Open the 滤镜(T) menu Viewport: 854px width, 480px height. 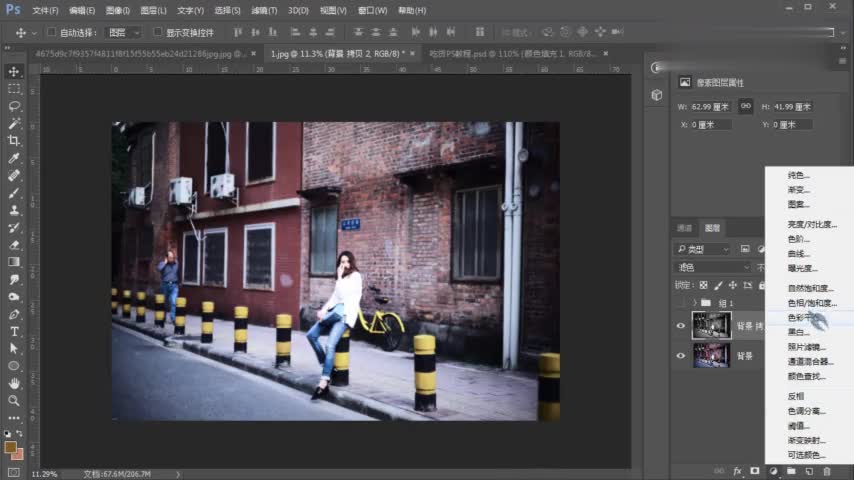tap(264, 10)
